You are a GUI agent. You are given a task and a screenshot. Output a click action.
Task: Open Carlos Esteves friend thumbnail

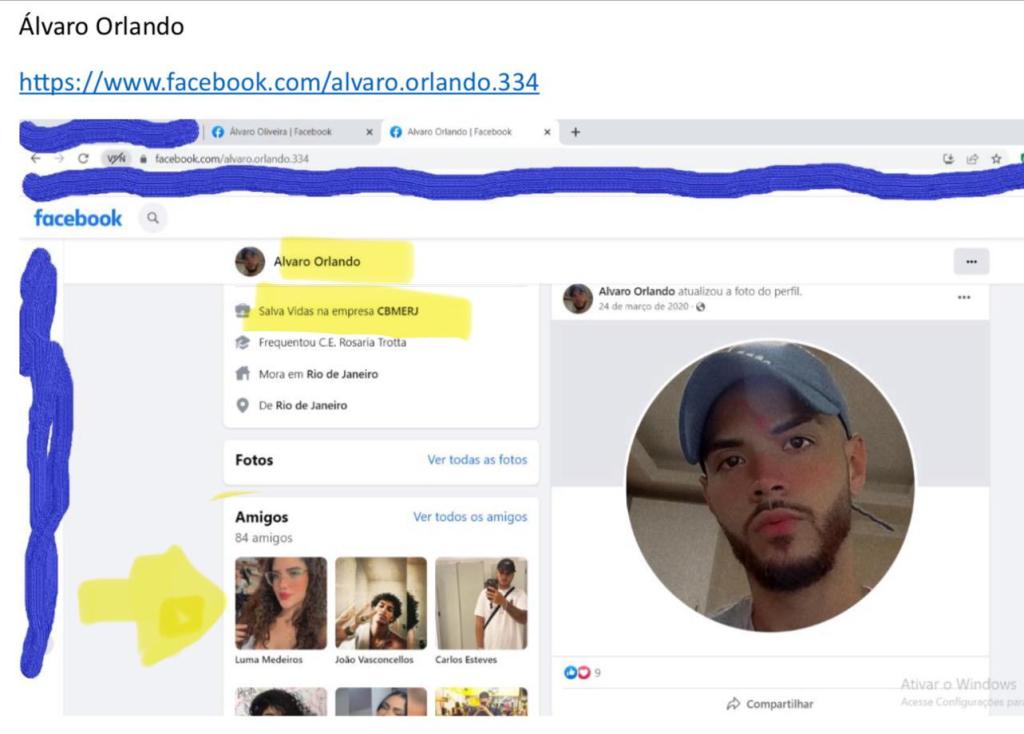click(481, 603)
